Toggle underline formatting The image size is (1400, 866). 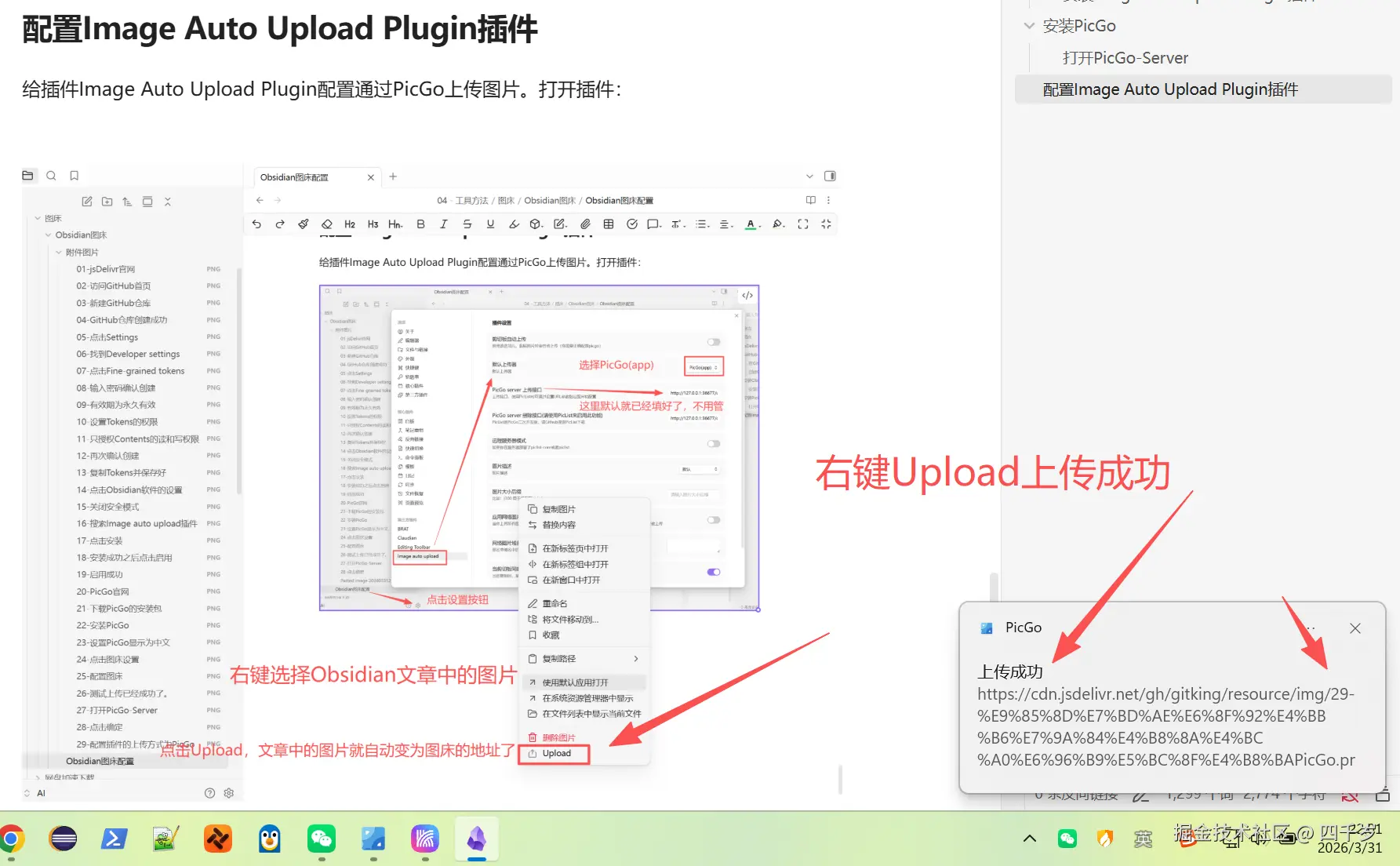coord(490,224)
